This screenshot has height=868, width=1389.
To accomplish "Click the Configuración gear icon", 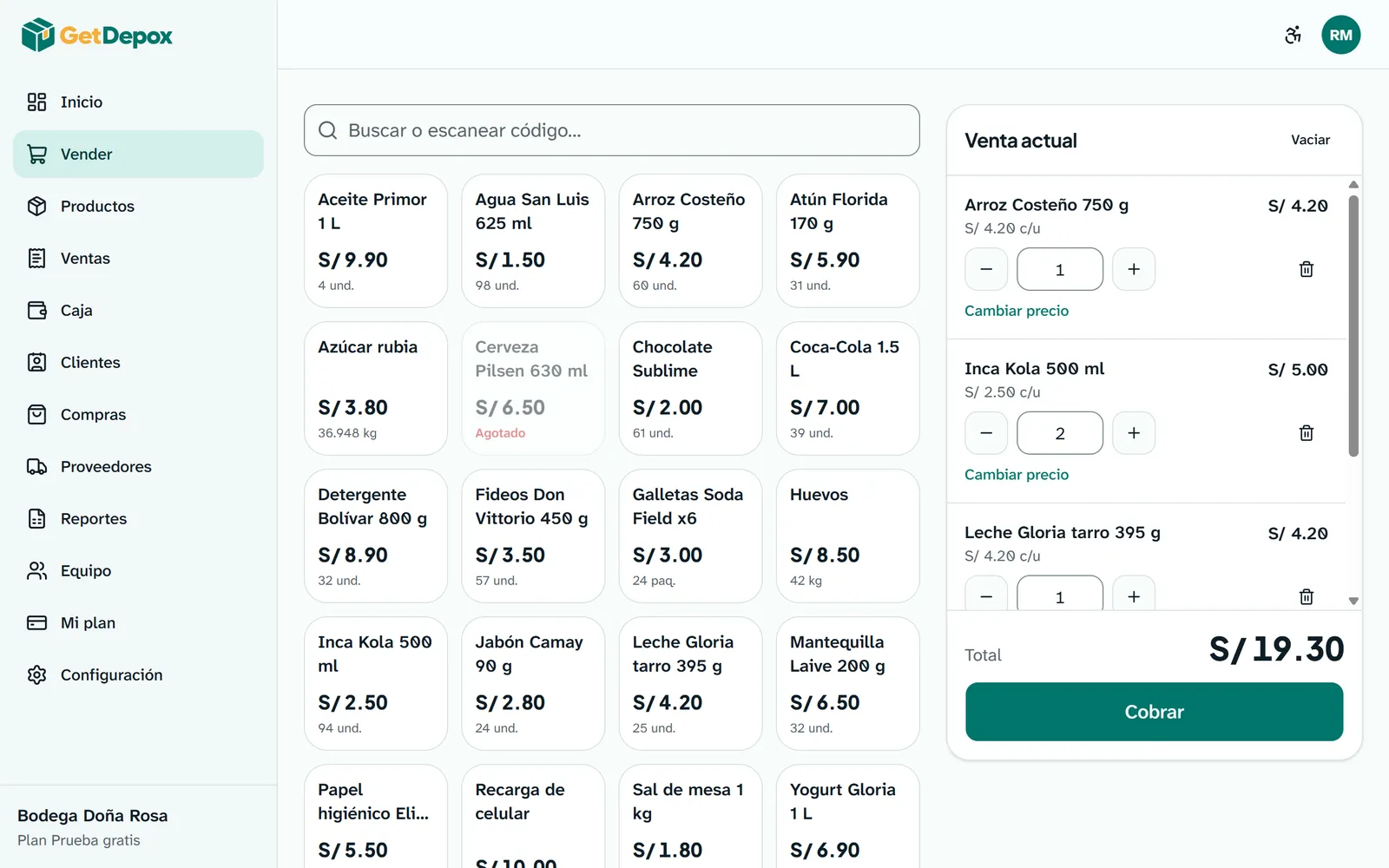I will pyautogui.click(x=36, y=675).
